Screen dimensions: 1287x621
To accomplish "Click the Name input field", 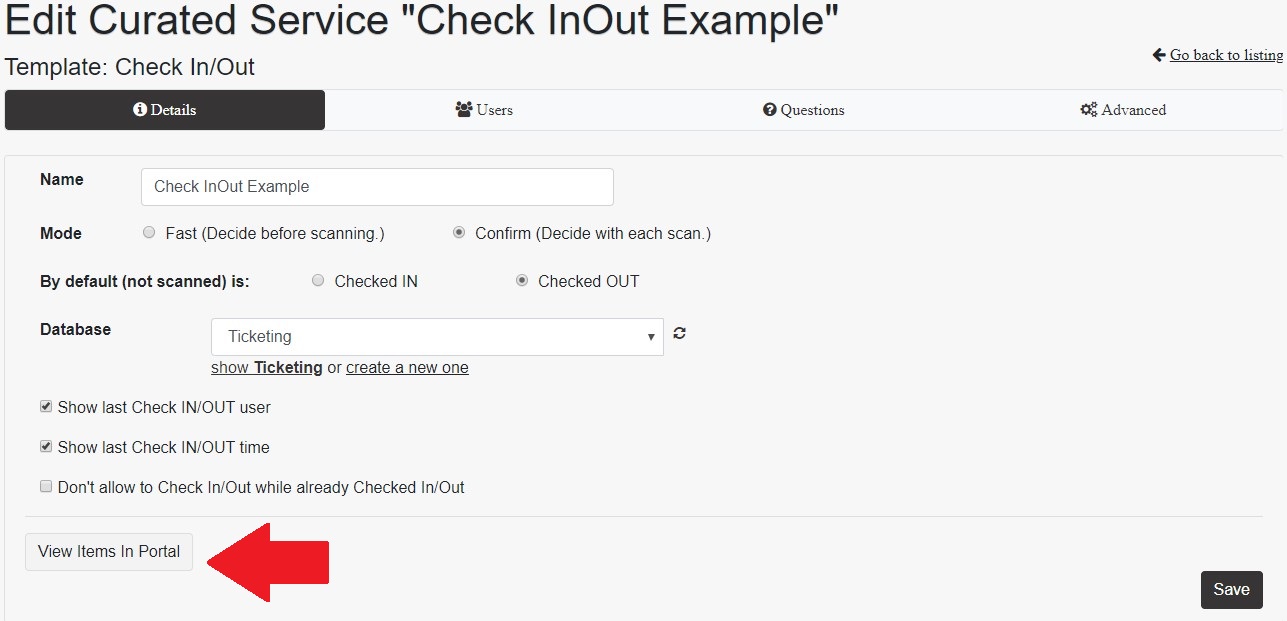I will 378,187.
